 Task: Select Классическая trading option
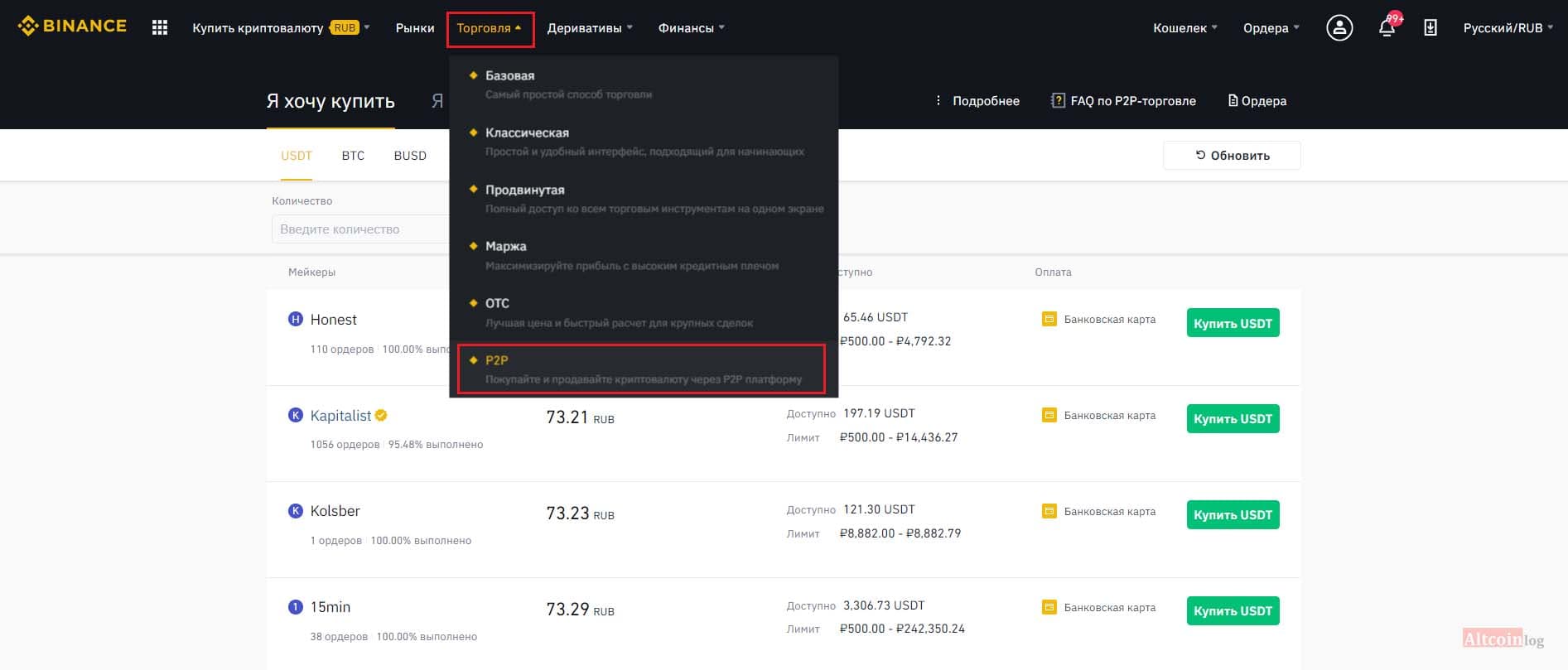pos(644,142)
